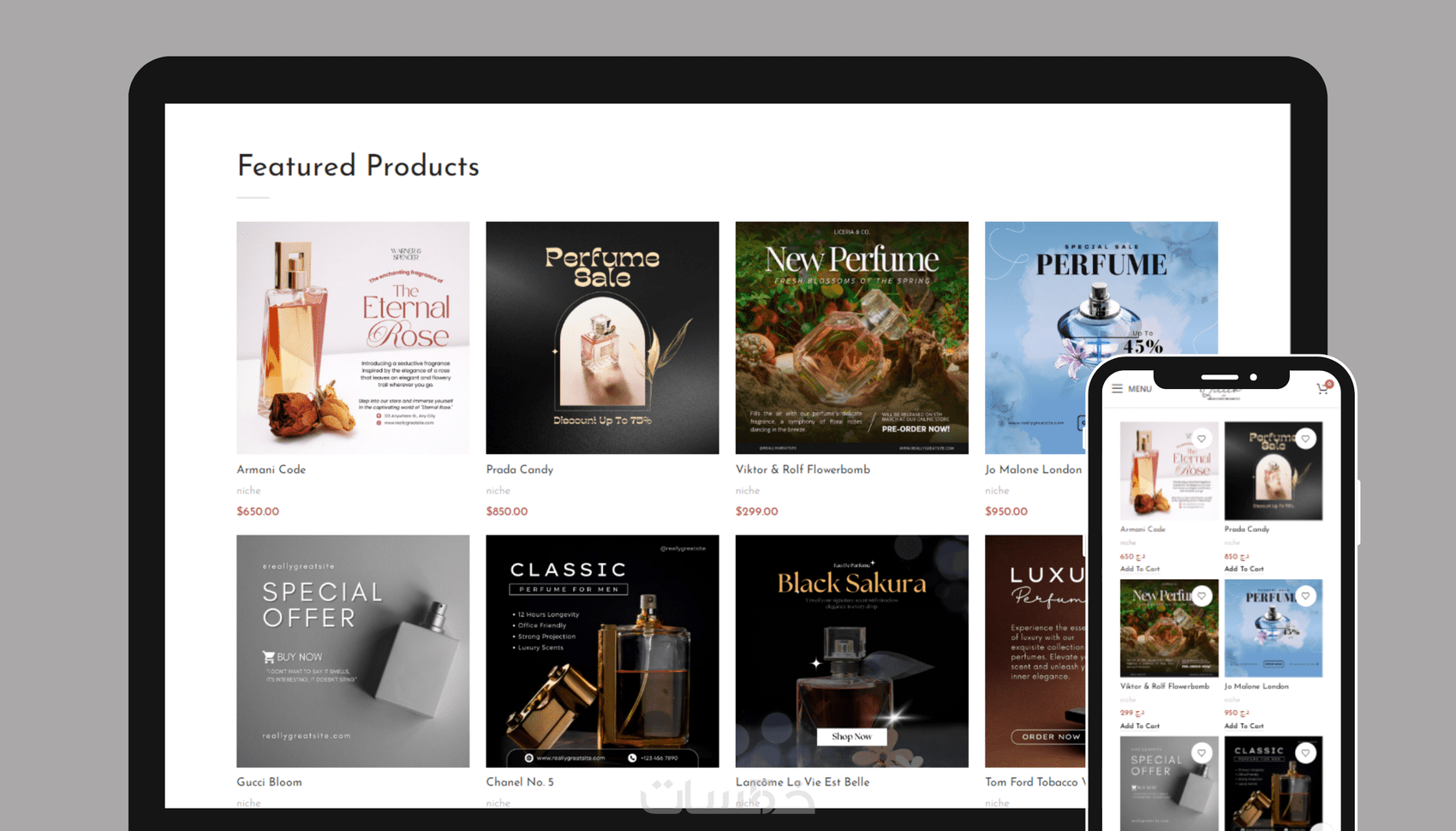Add Viktor & Rolf Flowerbomb to cart on phone
1456x831 pixels.
click(1140, 726)
